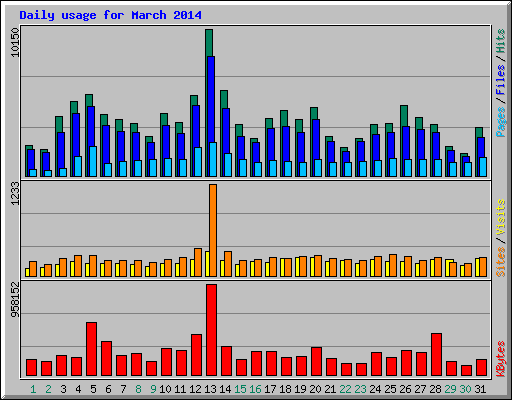This screenshot has width=512, height=400.
Task: Click the tallest red KBytes bar on day 13
Action: coord(211,330)
